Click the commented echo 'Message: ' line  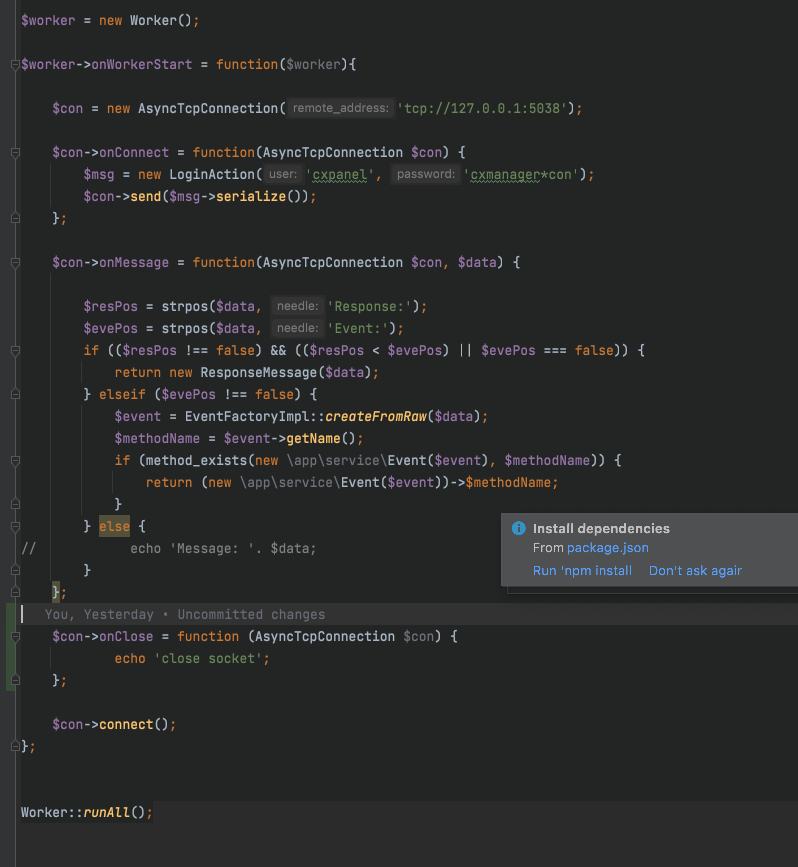click(x=223, y=549)
